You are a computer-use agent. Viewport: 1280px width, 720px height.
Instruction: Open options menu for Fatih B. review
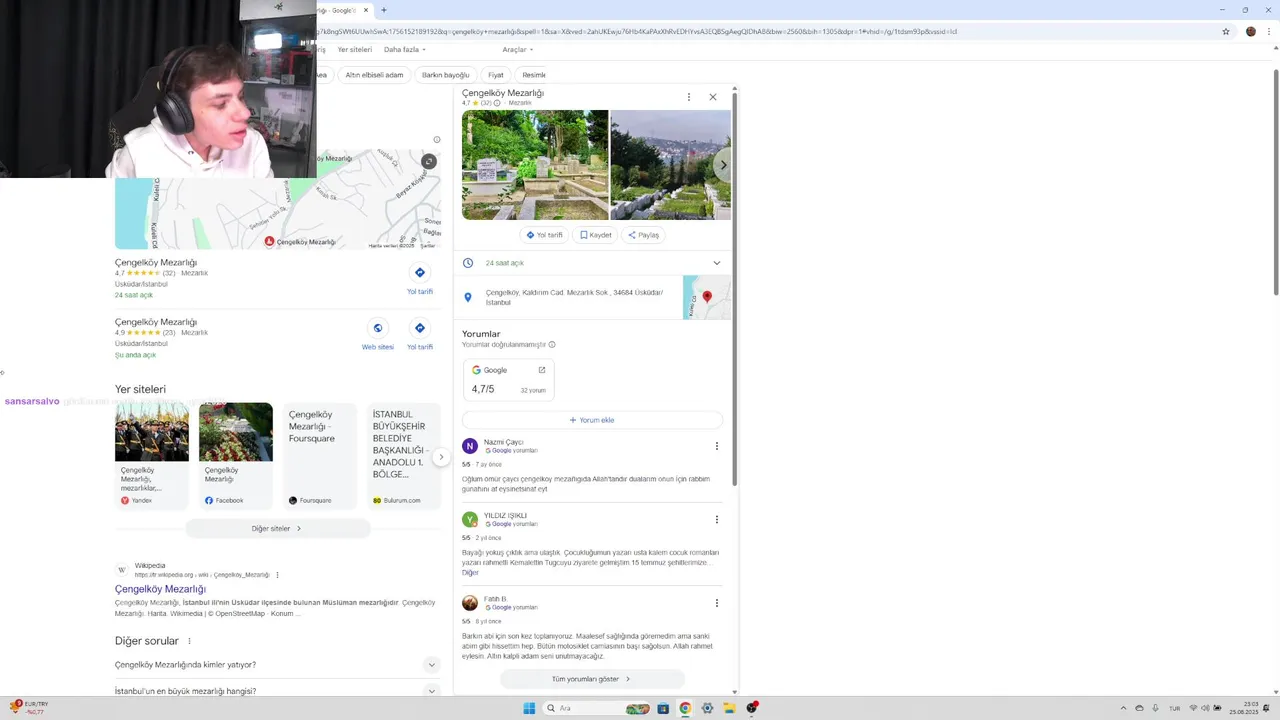coord(716,603)
